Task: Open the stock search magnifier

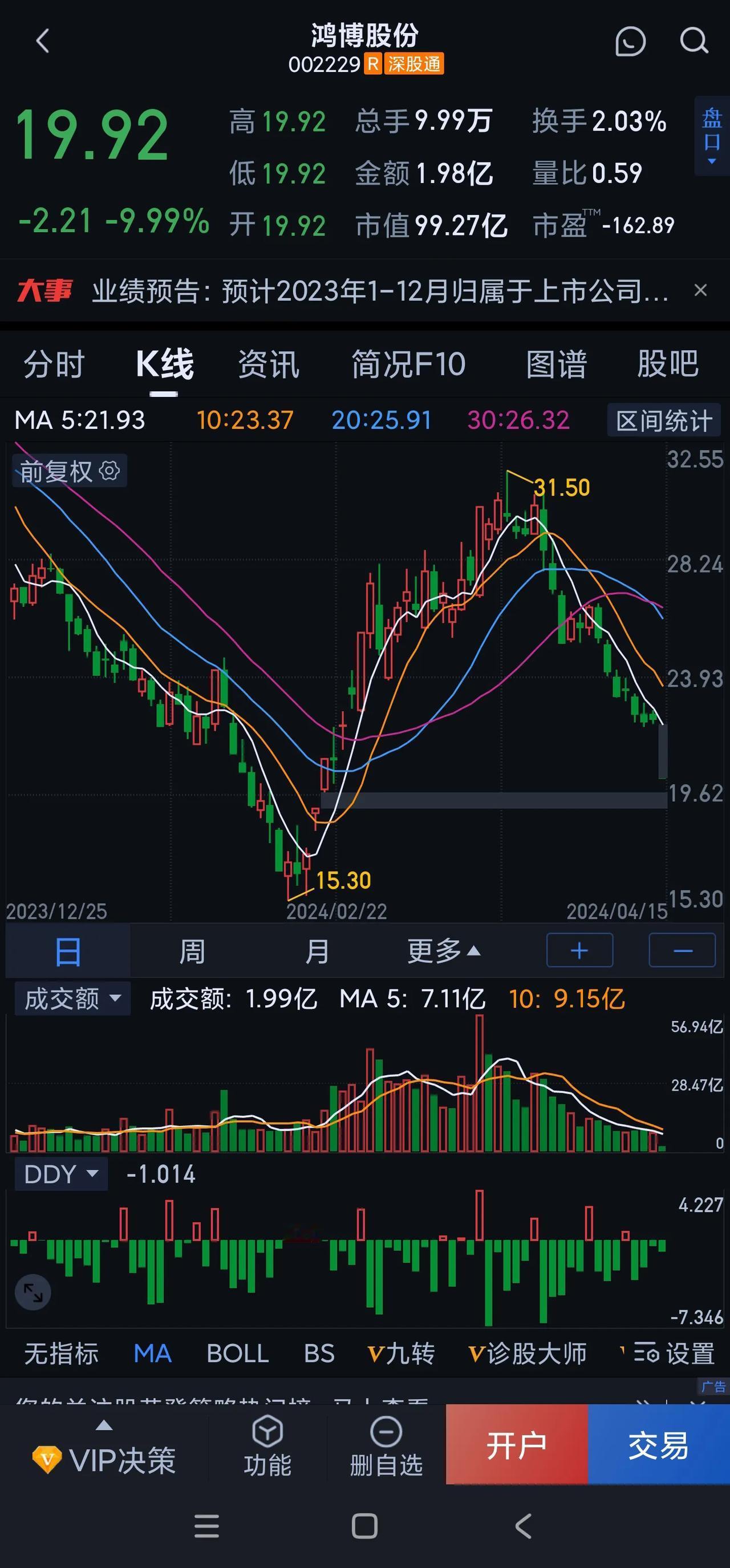Action: tap(693, 42)
